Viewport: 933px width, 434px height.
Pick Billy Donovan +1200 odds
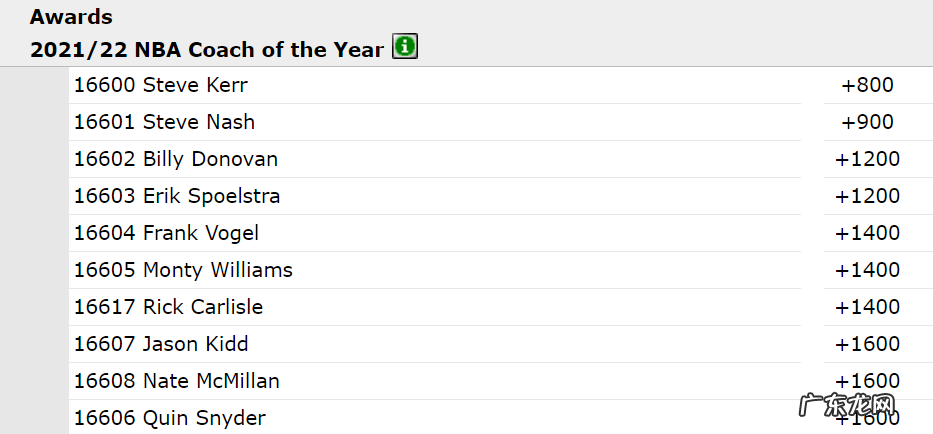point(867,159)
